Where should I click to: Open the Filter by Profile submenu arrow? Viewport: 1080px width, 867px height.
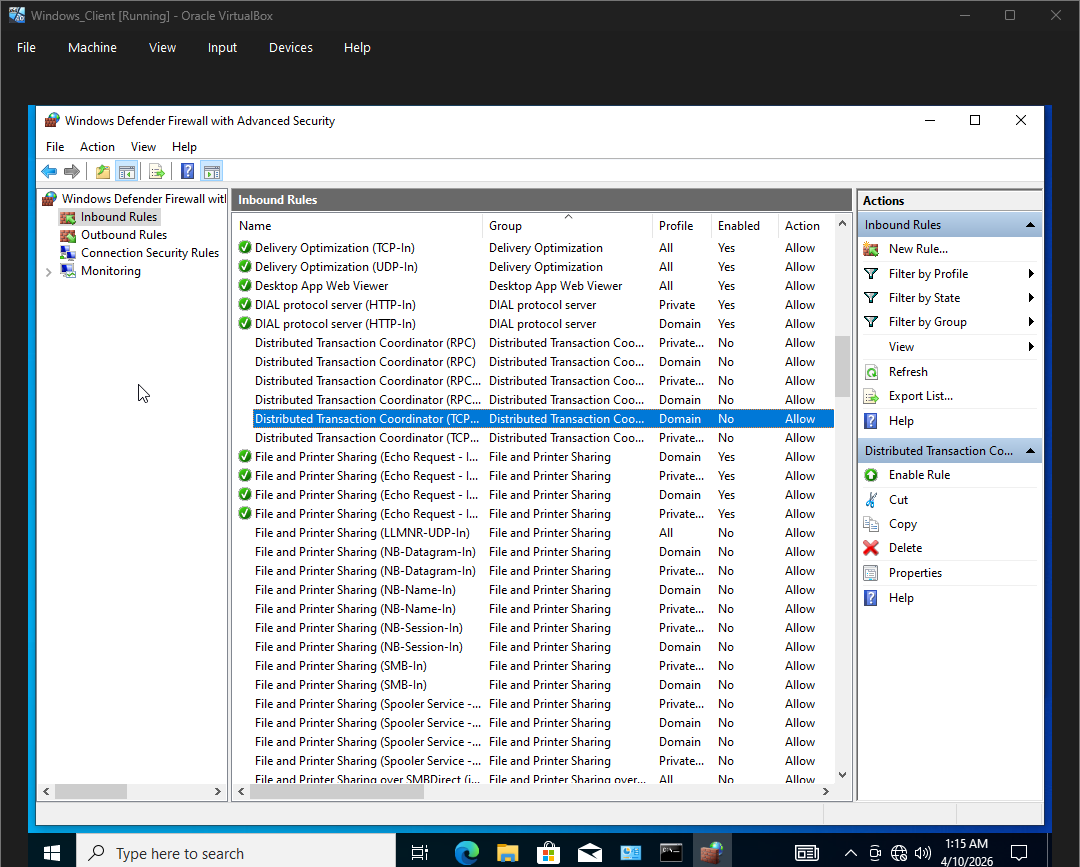tap(1031, 274)
